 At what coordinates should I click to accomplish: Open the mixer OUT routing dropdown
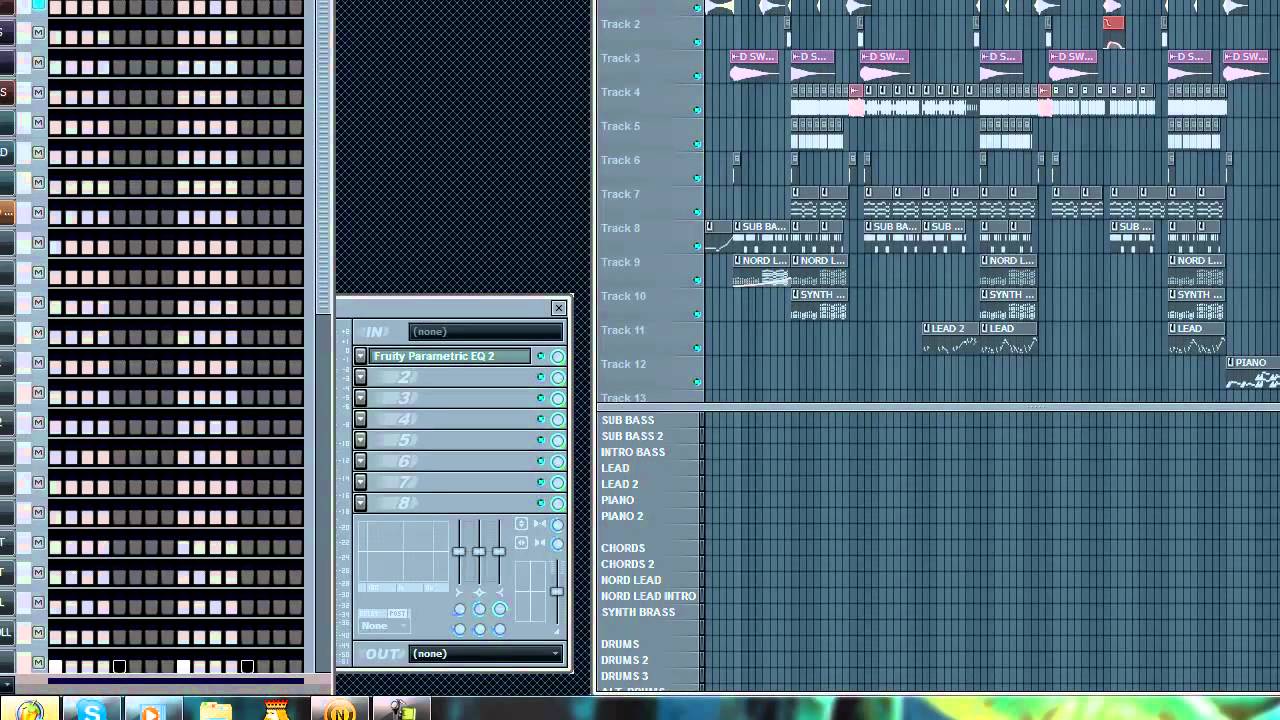[x=486, y=654]
